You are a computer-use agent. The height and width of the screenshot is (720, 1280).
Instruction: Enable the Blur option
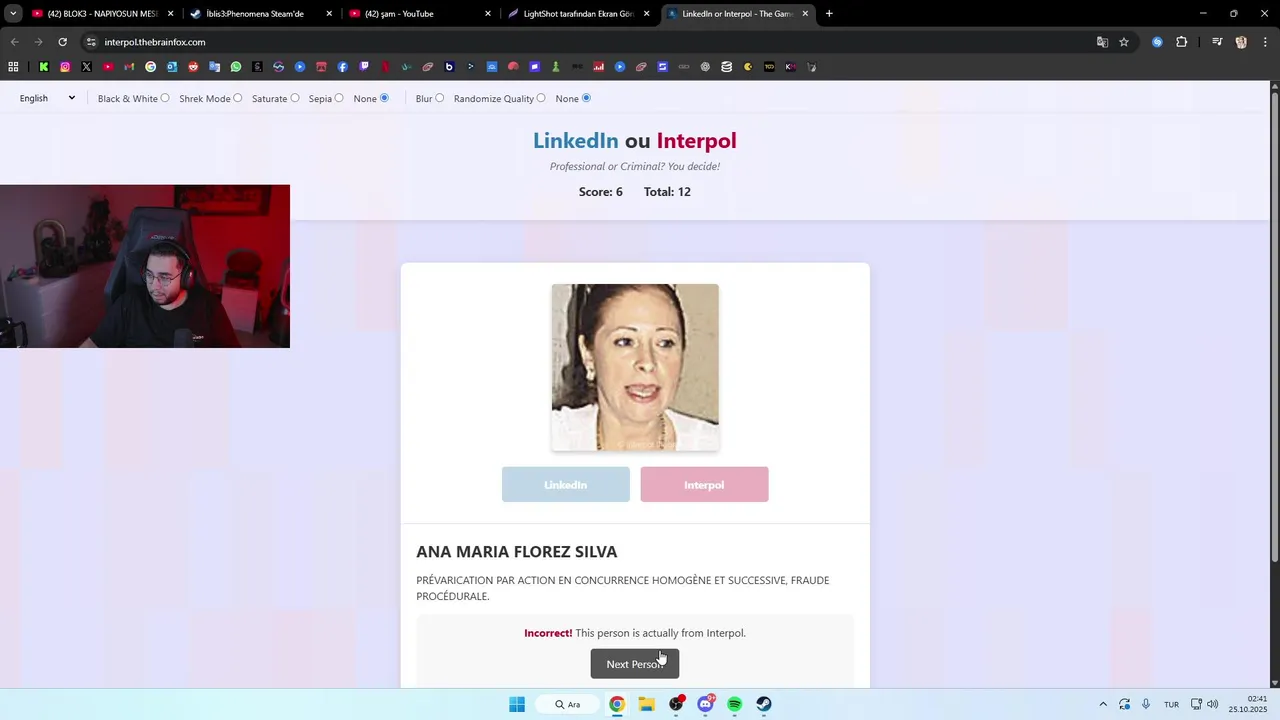[439, 98]
